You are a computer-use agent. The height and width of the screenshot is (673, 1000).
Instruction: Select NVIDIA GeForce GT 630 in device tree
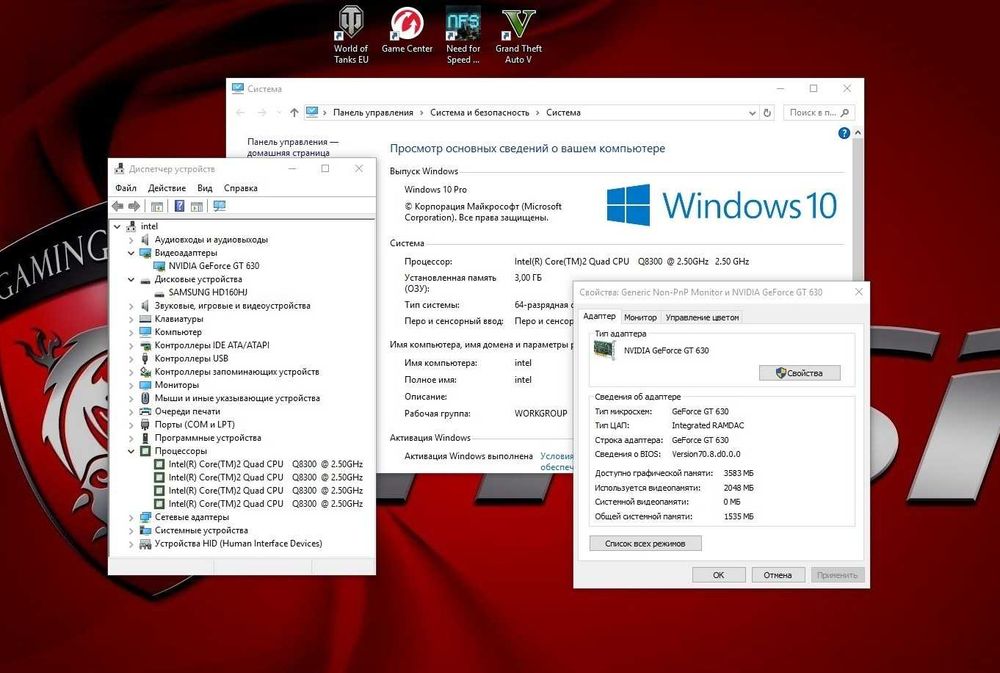(214, 266)
